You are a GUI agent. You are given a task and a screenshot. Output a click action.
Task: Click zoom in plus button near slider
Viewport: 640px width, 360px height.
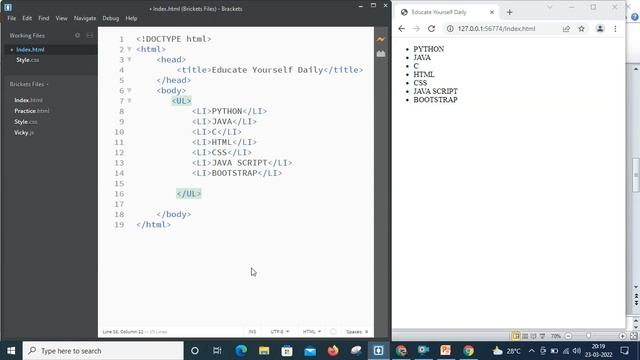click(622, 336)
